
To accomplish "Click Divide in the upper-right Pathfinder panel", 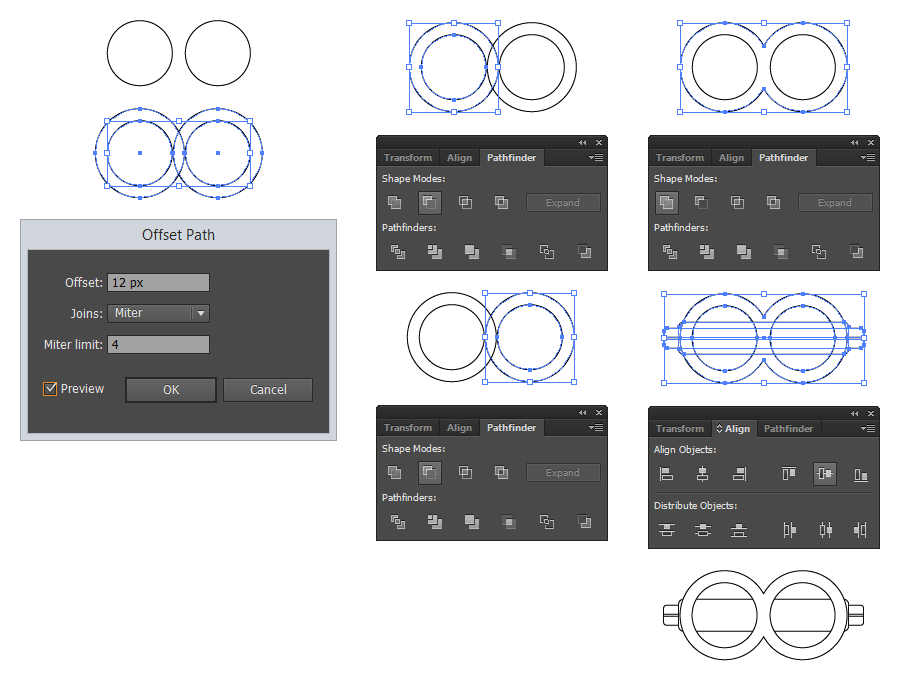I will pyautogui.click(x=670, y=251).
